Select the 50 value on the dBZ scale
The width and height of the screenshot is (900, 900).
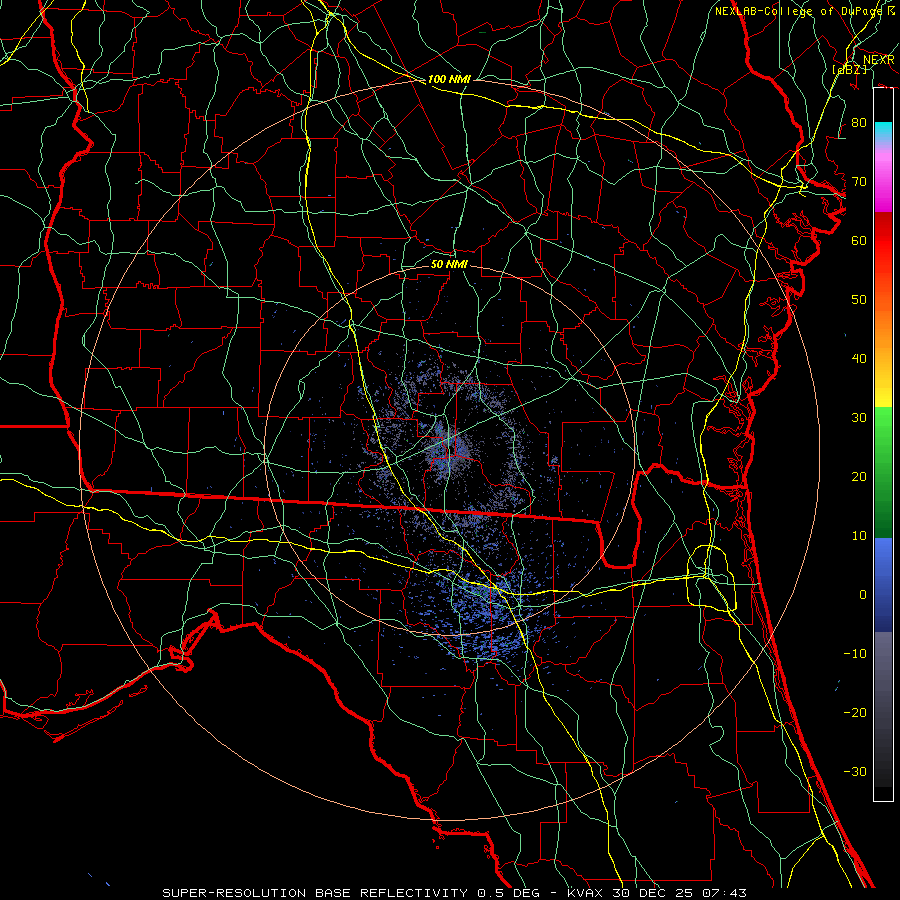859,299
